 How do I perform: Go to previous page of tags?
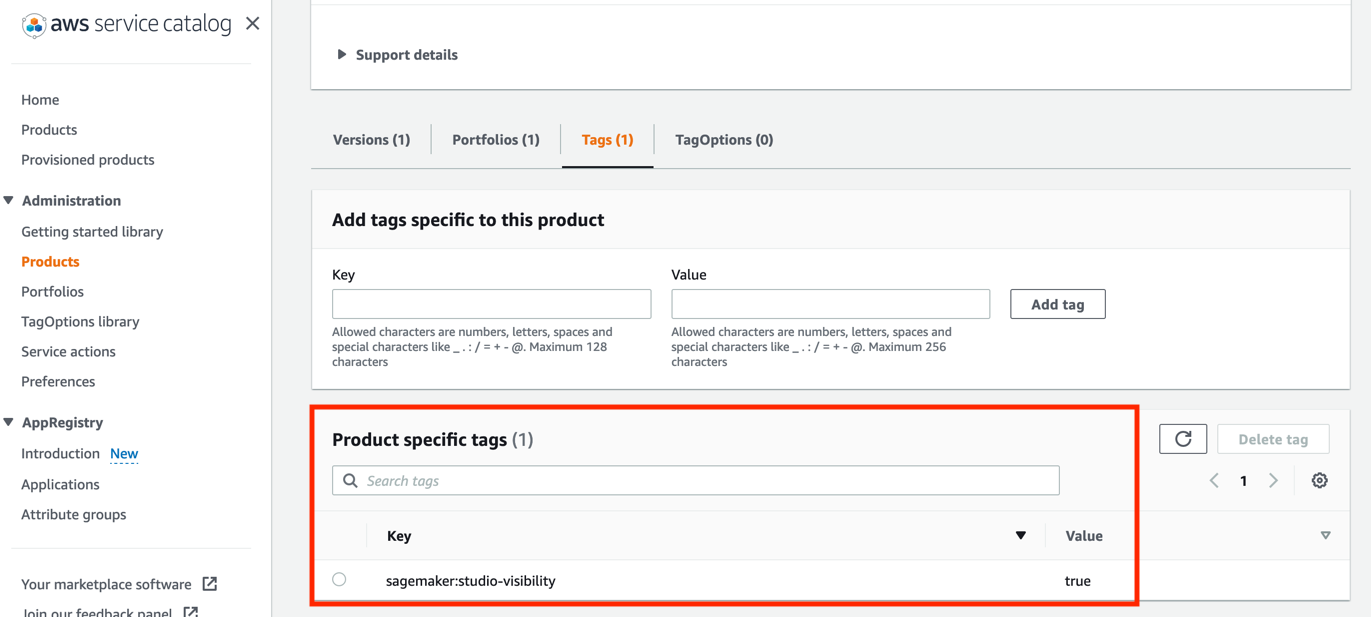pyautogui.click(x=1214, y=481)
